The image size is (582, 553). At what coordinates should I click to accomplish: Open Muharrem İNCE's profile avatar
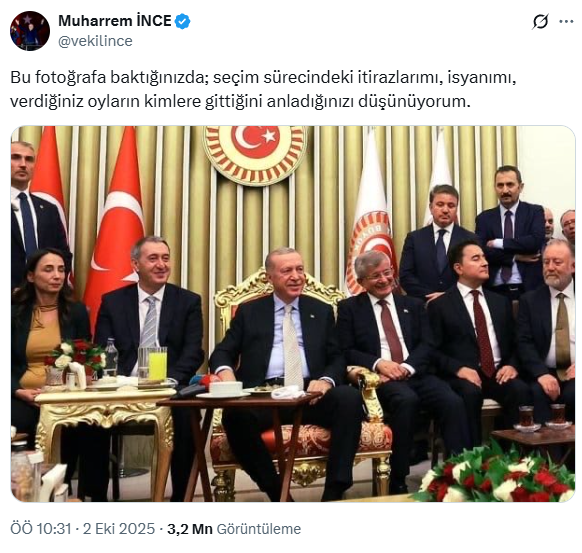[30, 31]
